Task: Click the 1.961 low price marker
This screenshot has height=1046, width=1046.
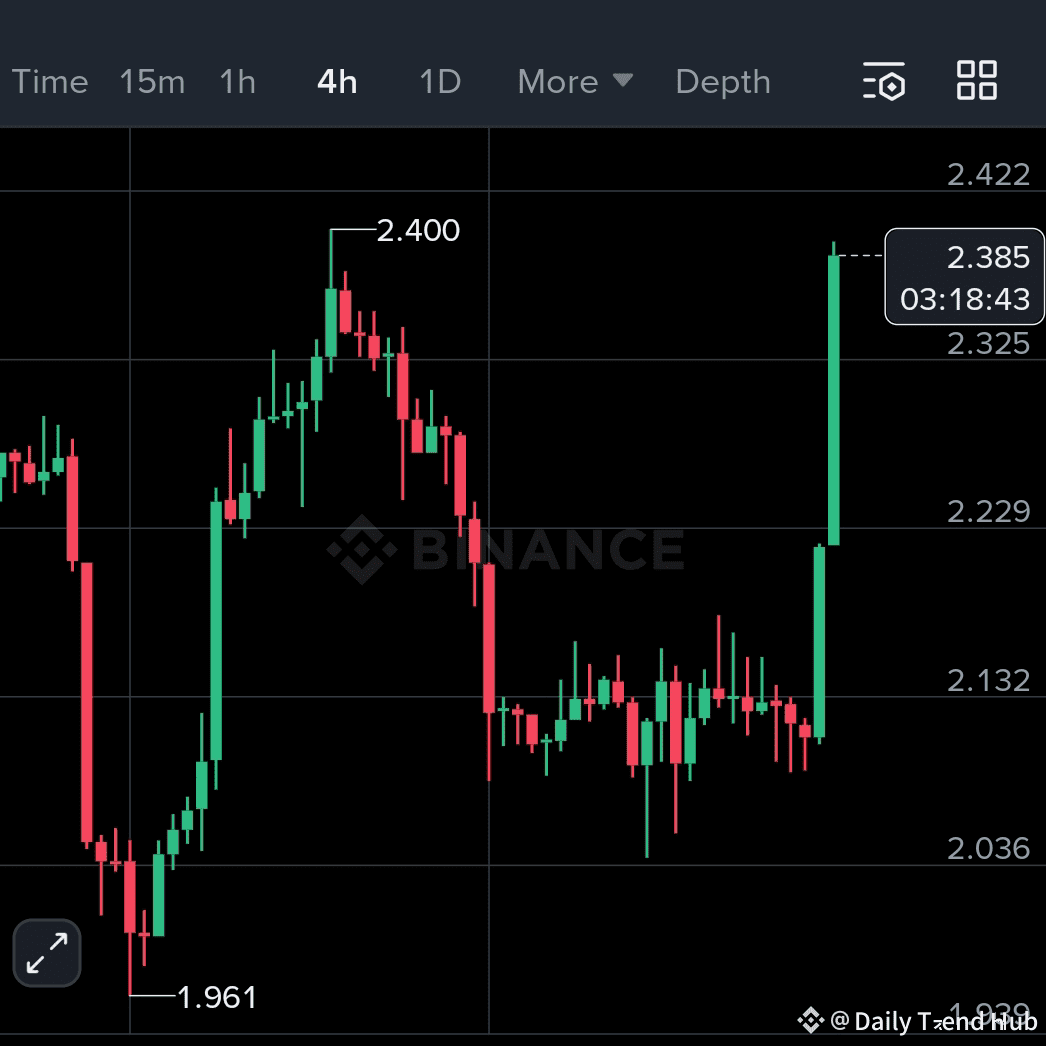Action: pos(216,997)
